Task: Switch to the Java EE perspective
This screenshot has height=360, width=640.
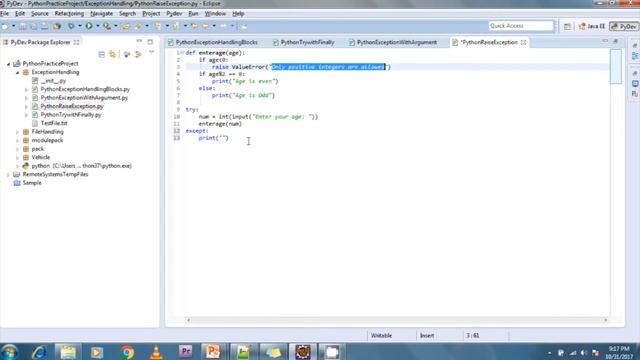Action: [592, 26]
